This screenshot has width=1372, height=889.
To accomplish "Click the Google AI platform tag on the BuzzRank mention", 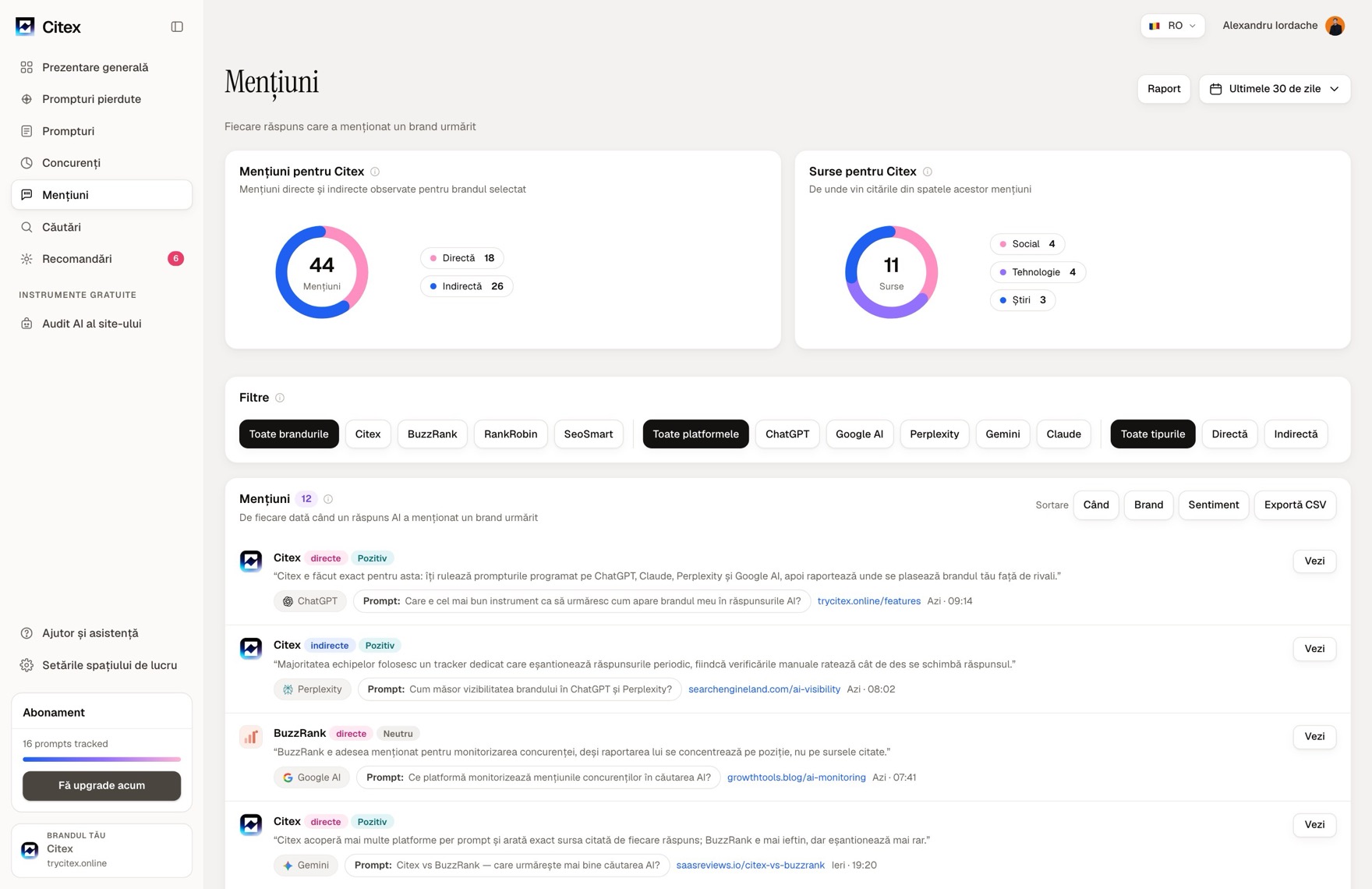I will [x=312, y=777].
